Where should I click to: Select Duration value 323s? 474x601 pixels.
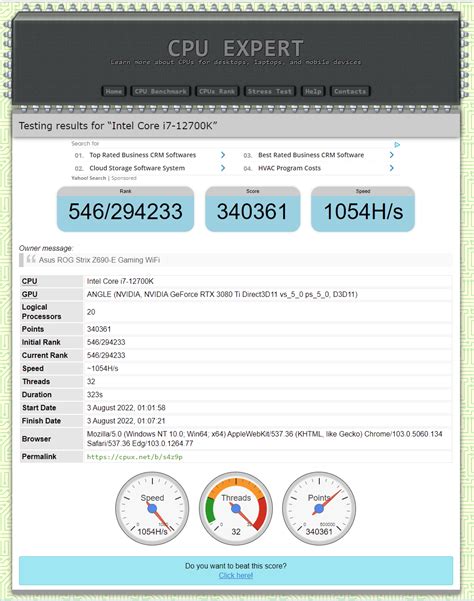point(95,394)
